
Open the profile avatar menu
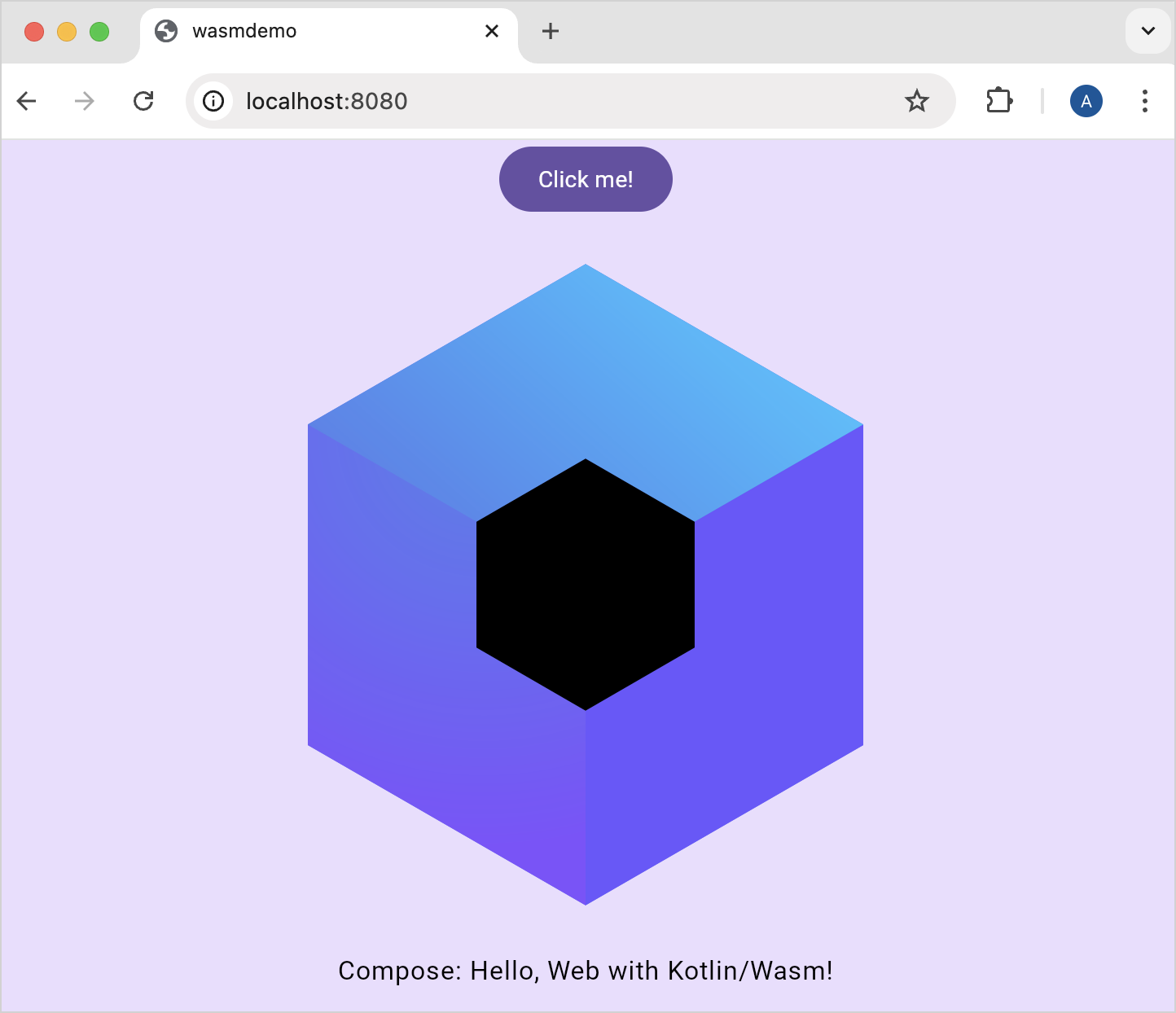click(x=1086, y=101)
